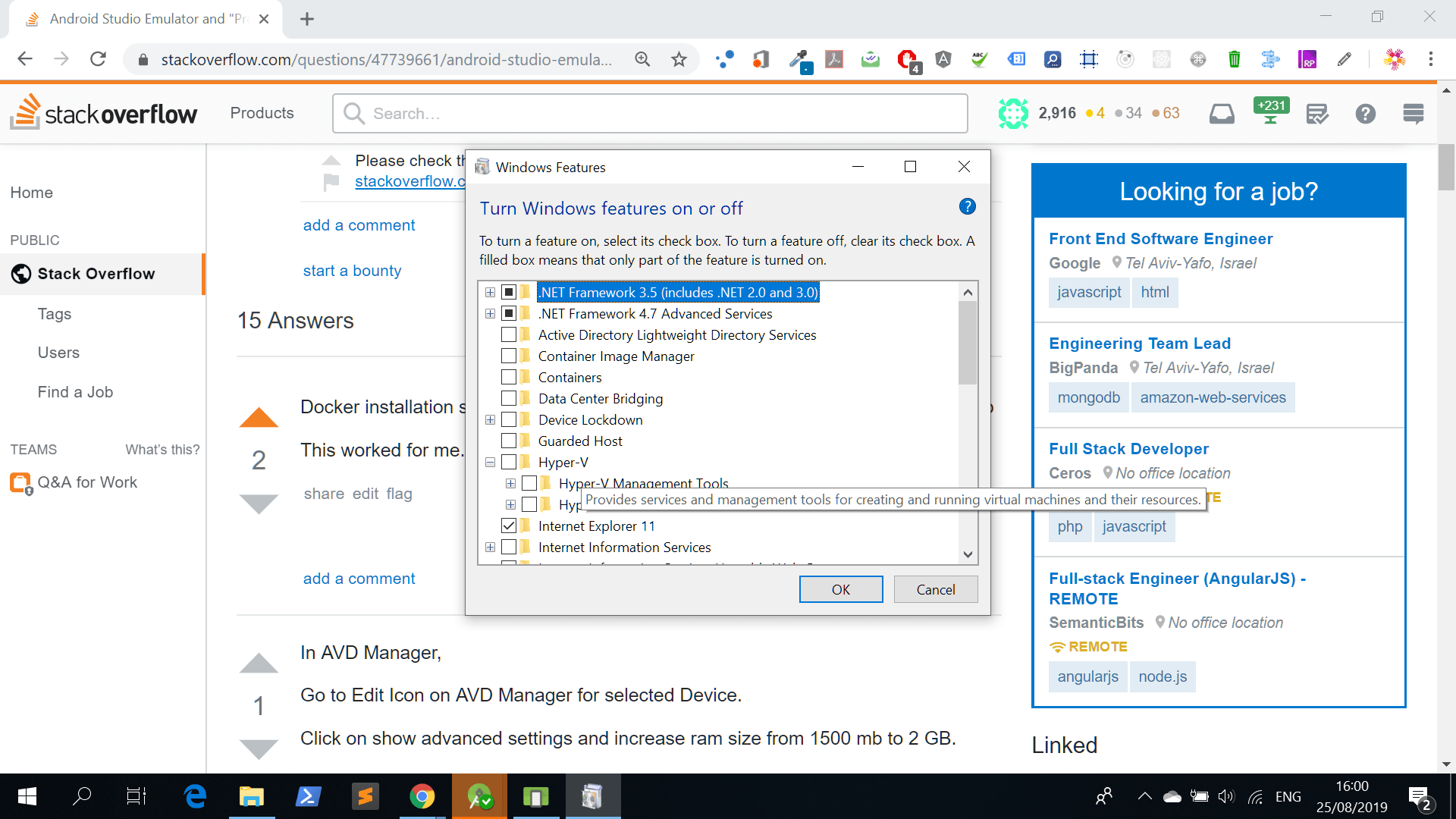Open the Stack Overflow help icon
The width and height of the screenshot is (1456, 819).
pos(1365,113)
